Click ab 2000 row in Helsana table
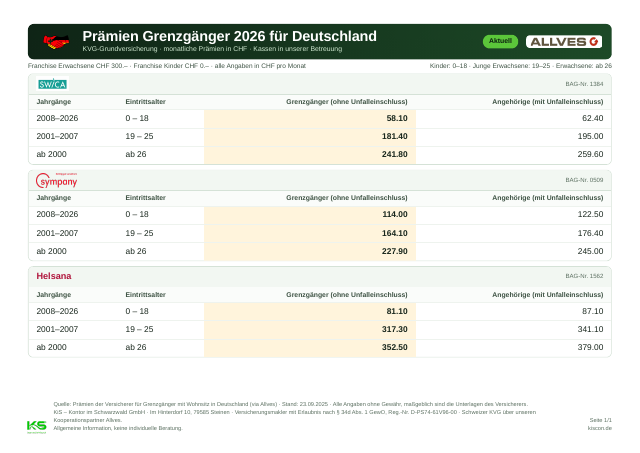640x453 pixels. (x=320, y=347)
